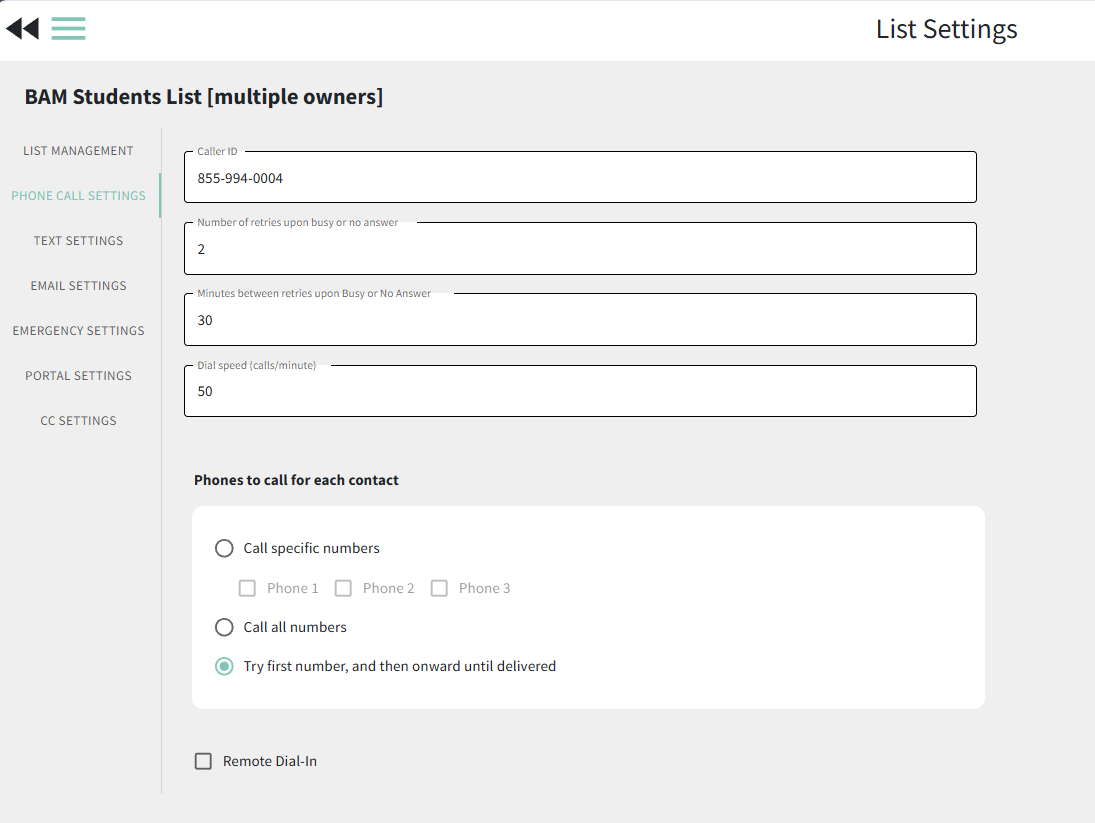The height and width of the screenshot is (823, 1095).
Task: Click the minutes between retries field
Action: click(580, 321)
